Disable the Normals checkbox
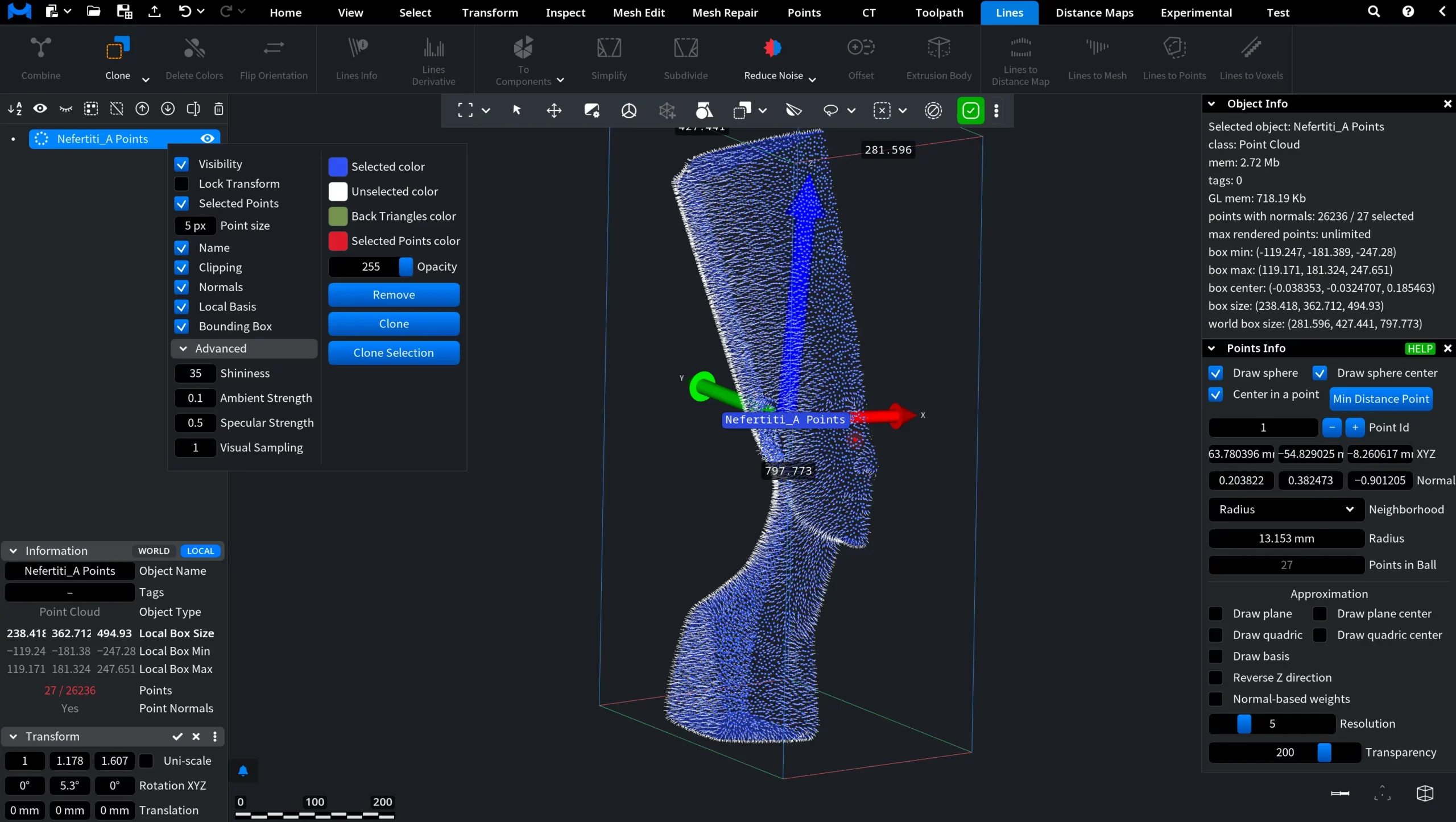 [181, 287]
